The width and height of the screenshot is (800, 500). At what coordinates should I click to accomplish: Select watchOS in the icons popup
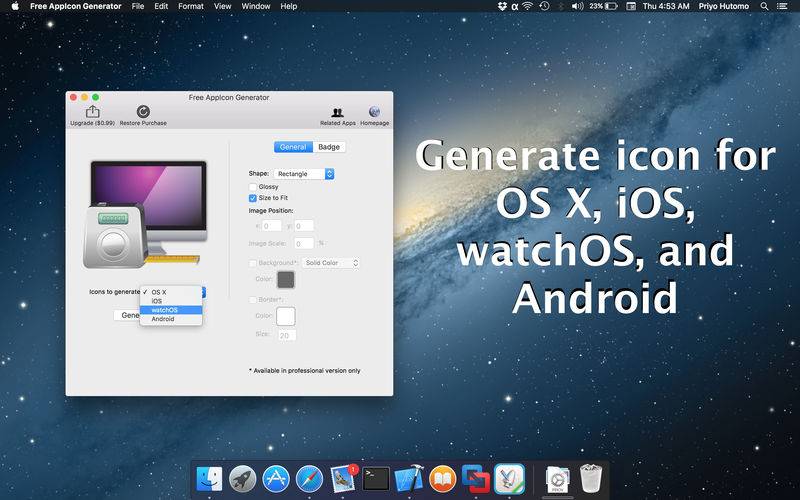click(x=171, y=310)
